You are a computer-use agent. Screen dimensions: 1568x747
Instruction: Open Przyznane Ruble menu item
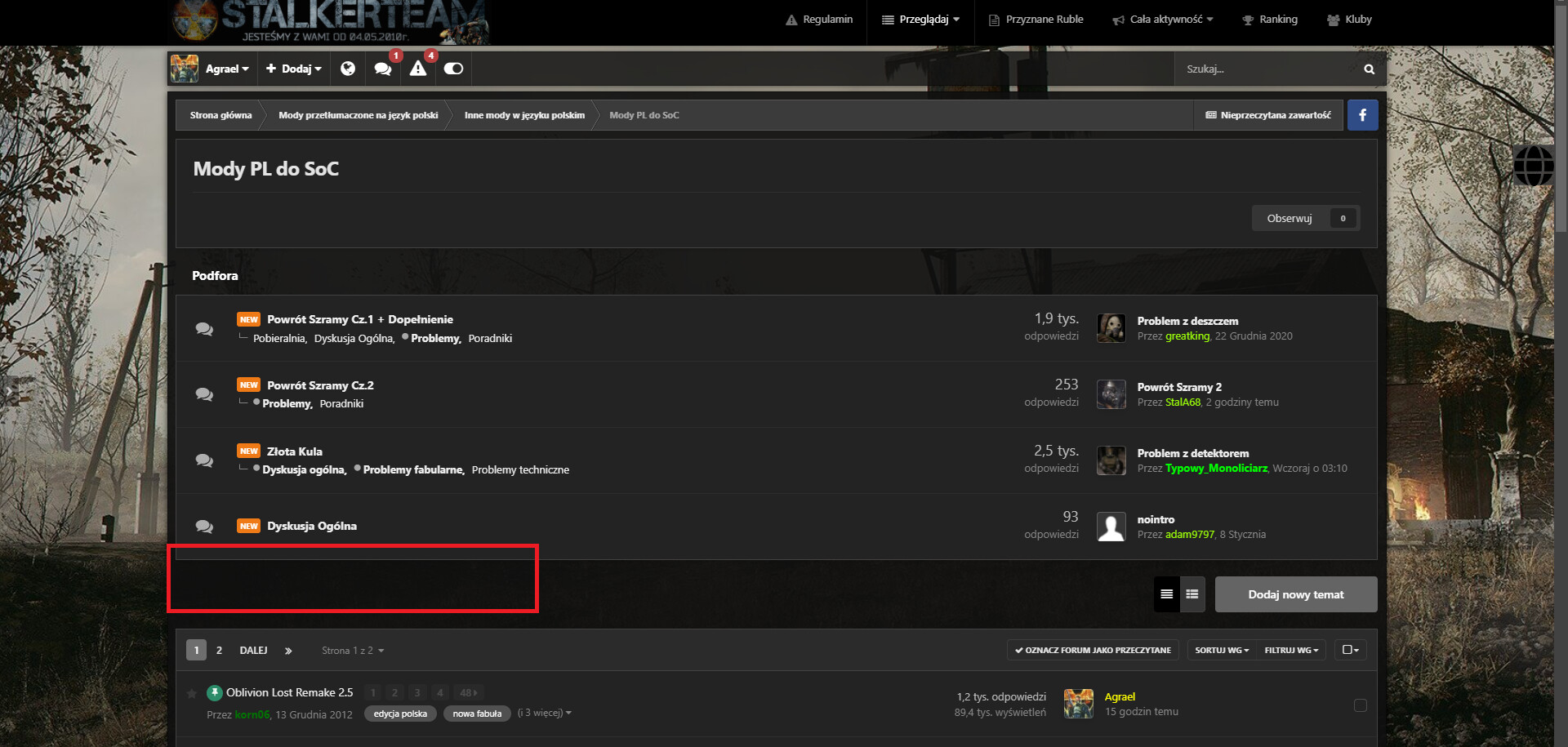(1036, 20)
